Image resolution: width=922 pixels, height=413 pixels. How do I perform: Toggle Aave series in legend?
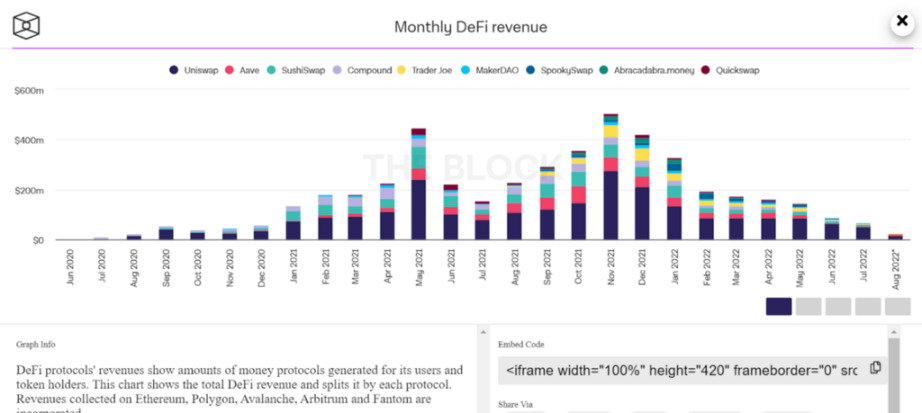click(x=242, y=71)
